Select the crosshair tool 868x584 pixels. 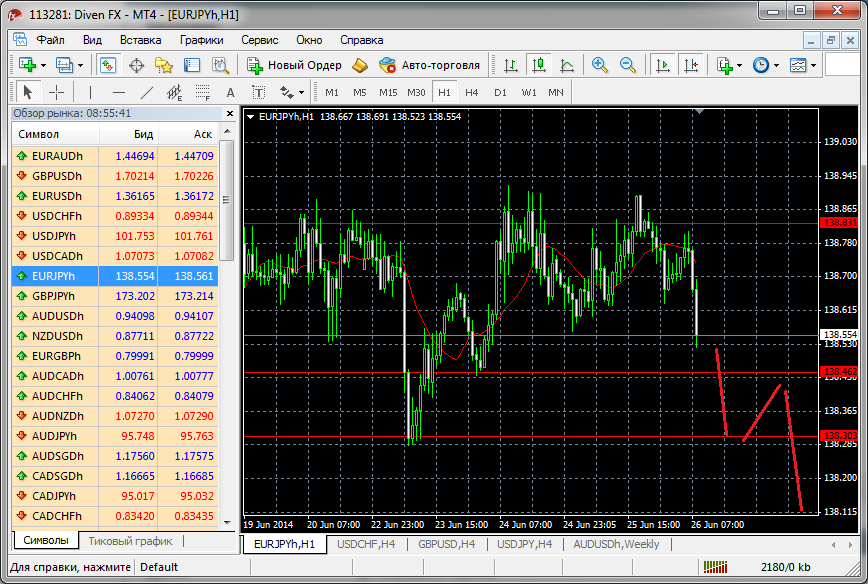click(56, 92)
